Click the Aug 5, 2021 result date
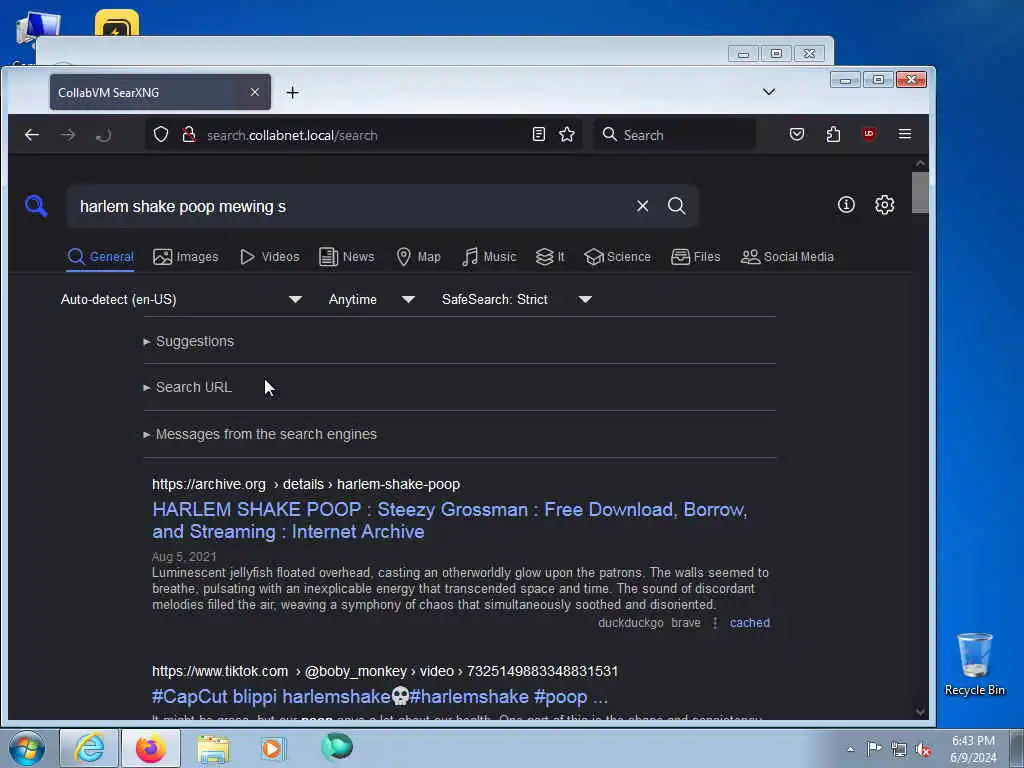1024x768 pixels. click(x=184, y=557)
